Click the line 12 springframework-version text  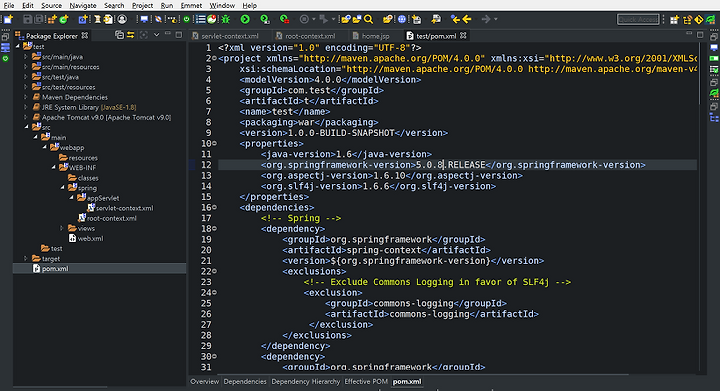[453, 165]
